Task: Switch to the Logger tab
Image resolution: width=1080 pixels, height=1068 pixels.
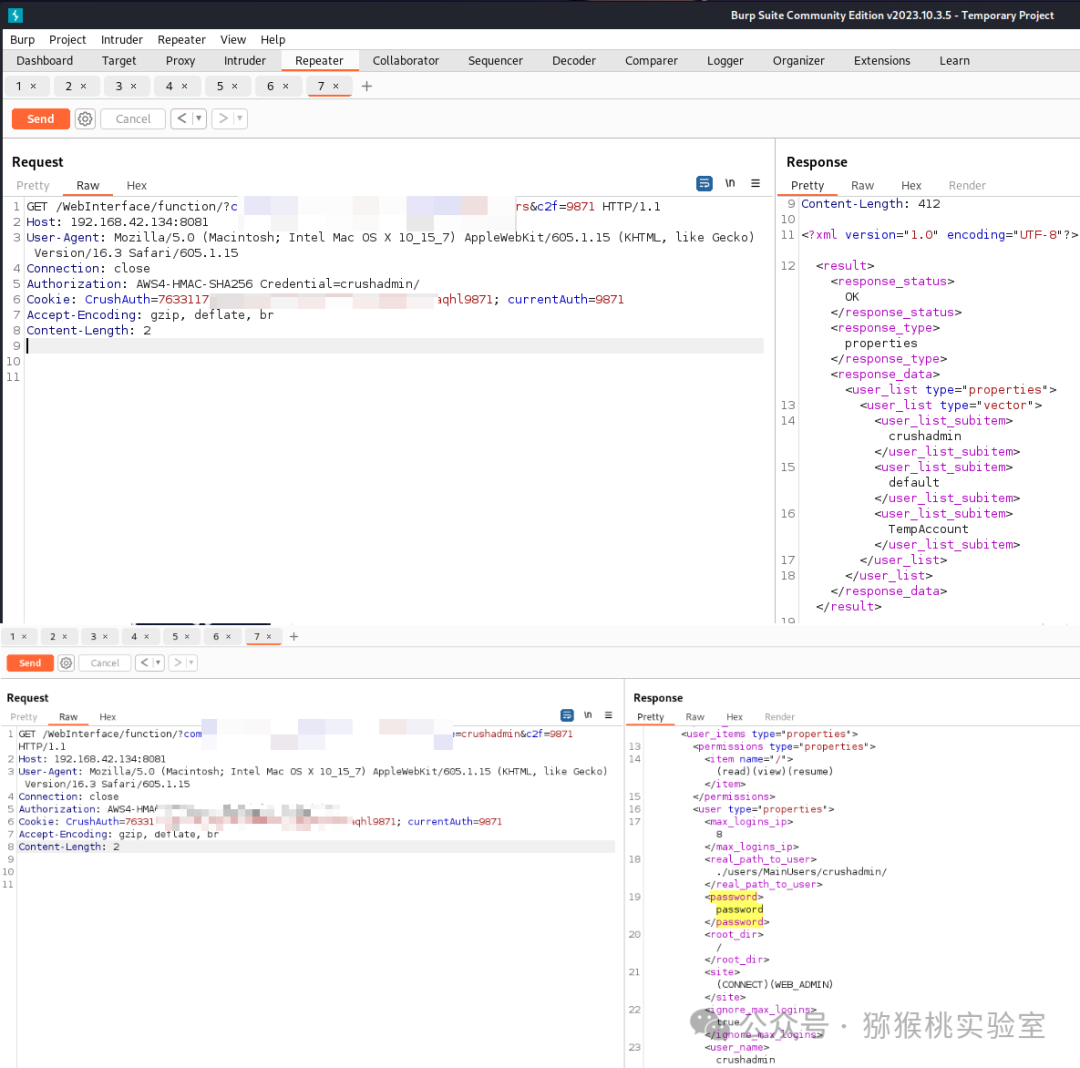Action: click(x=725, y=61)
